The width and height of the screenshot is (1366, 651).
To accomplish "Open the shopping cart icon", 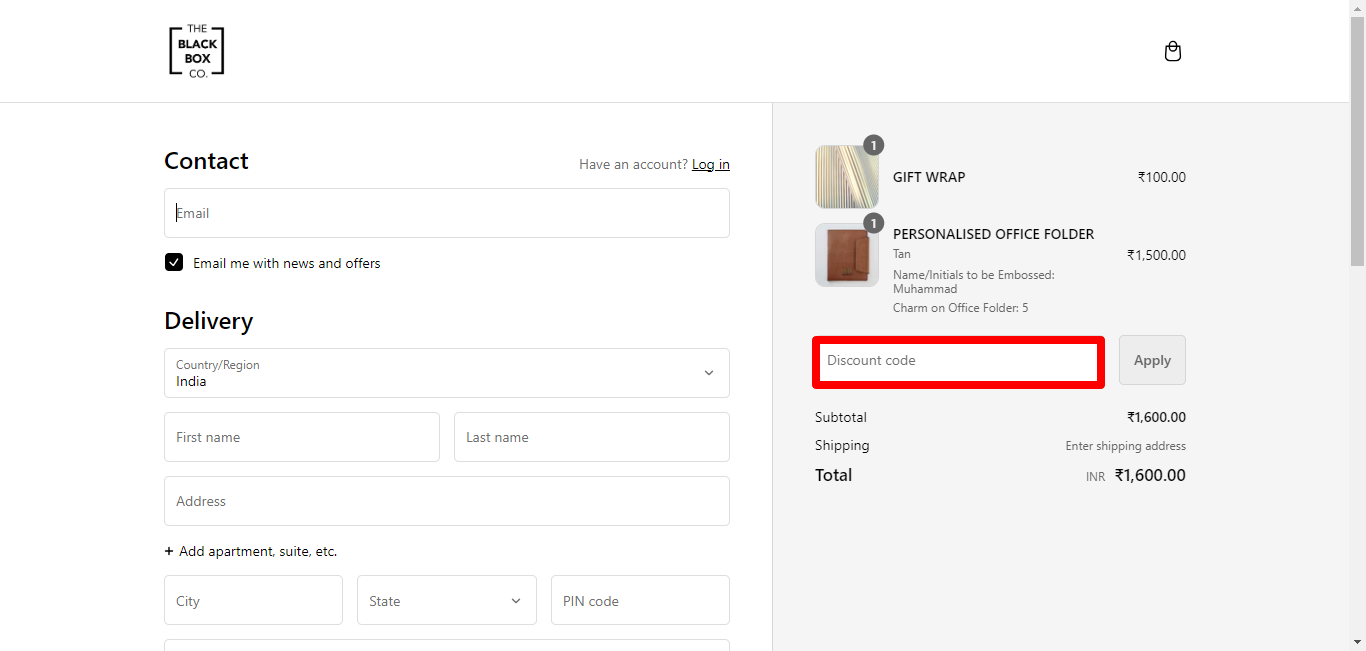I will point(1172,50).
